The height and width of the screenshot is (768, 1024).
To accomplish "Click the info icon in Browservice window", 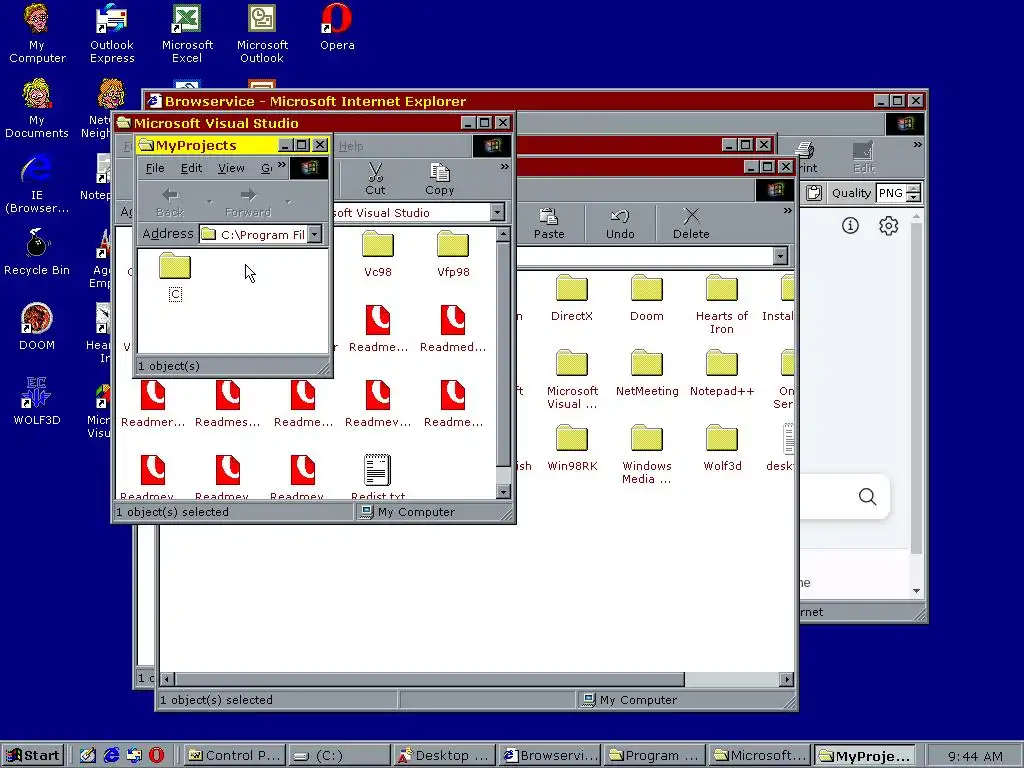I will pyautogui.click(x=850, y=226).
